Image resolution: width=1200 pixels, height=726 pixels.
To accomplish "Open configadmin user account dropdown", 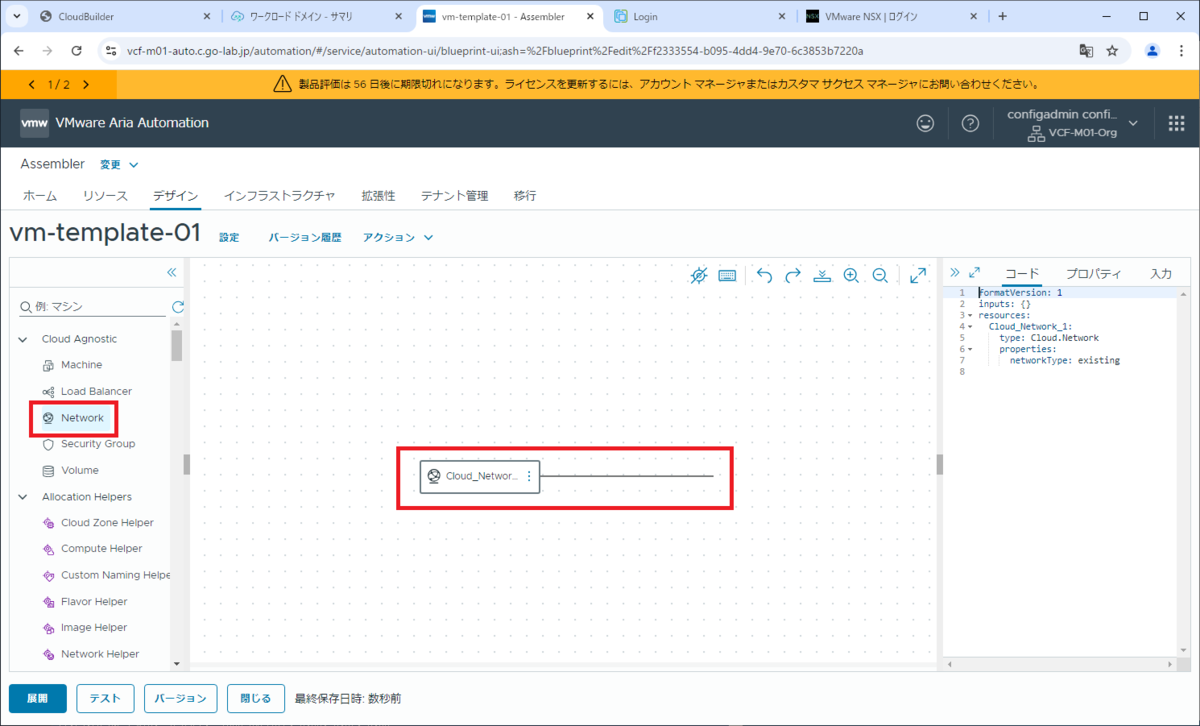I will coord(1072,123).
